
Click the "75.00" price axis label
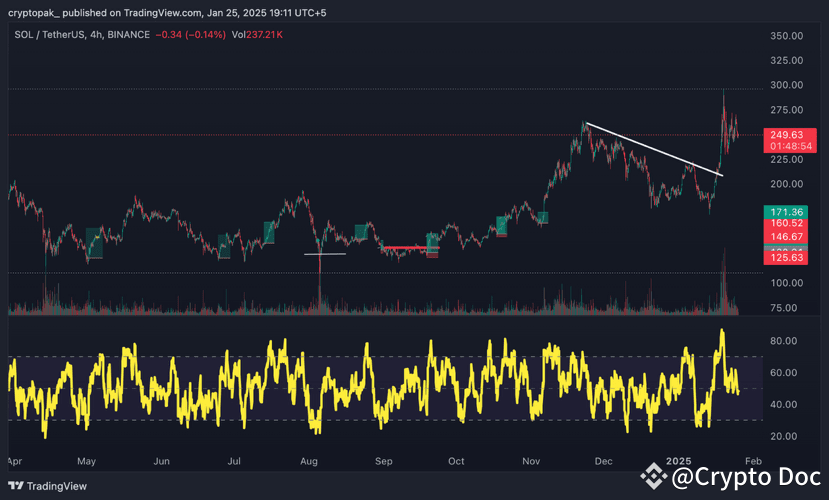(784, 308)
